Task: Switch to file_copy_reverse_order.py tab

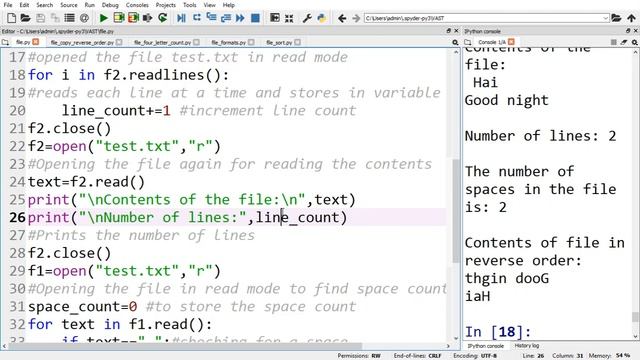Action: pos(82,42)
